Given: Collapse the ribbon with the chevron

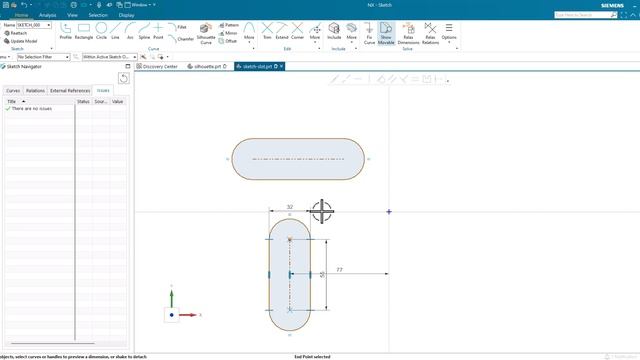Looking at the screenshot, I should pos(633,15).
